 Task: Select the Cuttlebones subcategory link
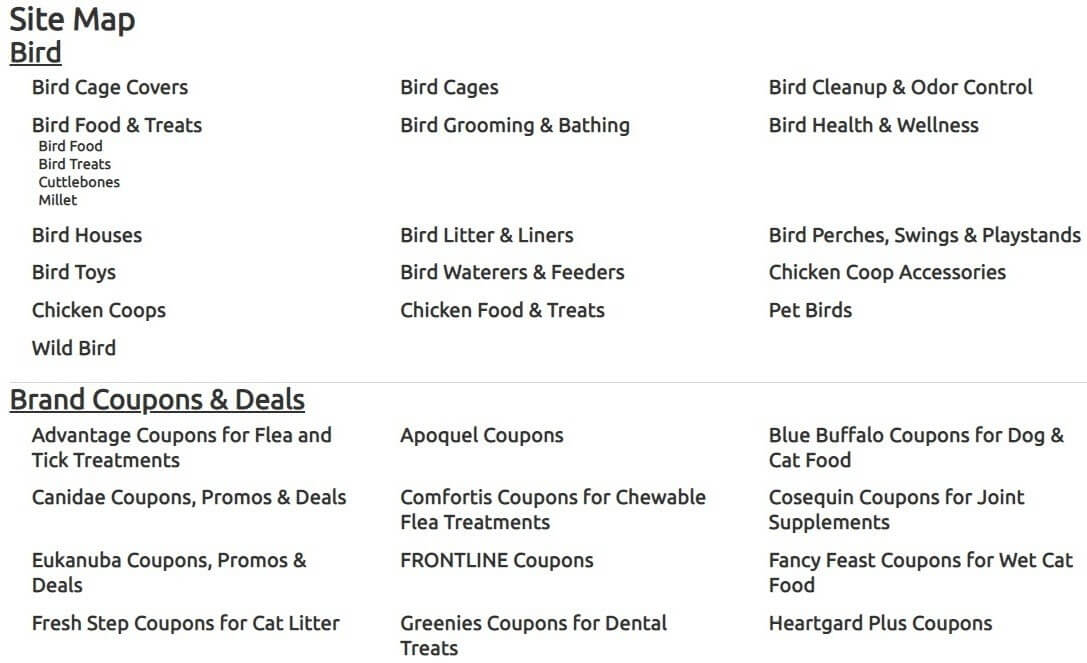click(79, 182)
